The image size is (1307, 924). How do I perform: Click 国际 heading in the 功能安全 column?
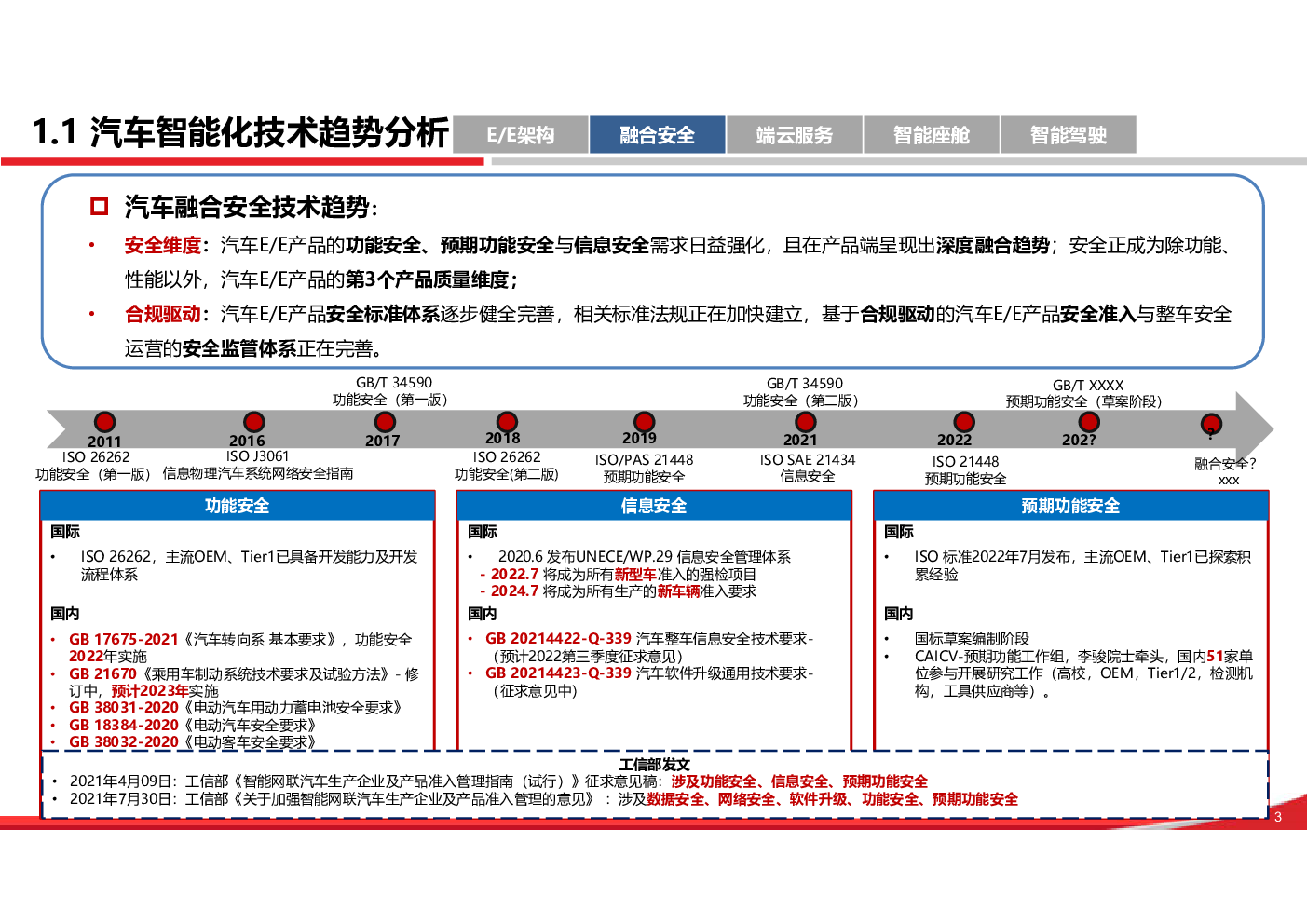click(x=65, y=531)
